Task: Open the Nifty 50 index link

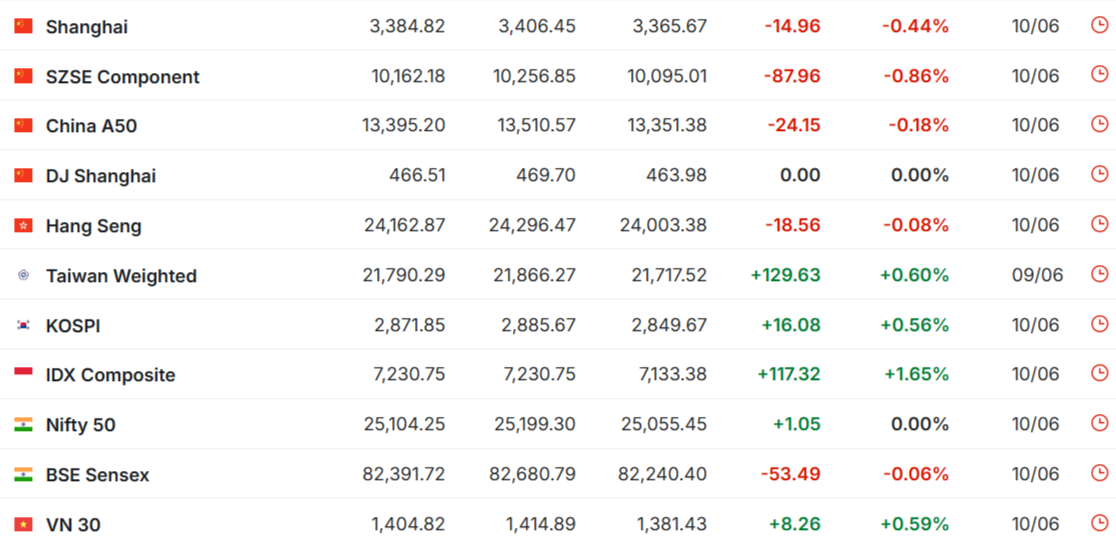Action: (80, 426)
